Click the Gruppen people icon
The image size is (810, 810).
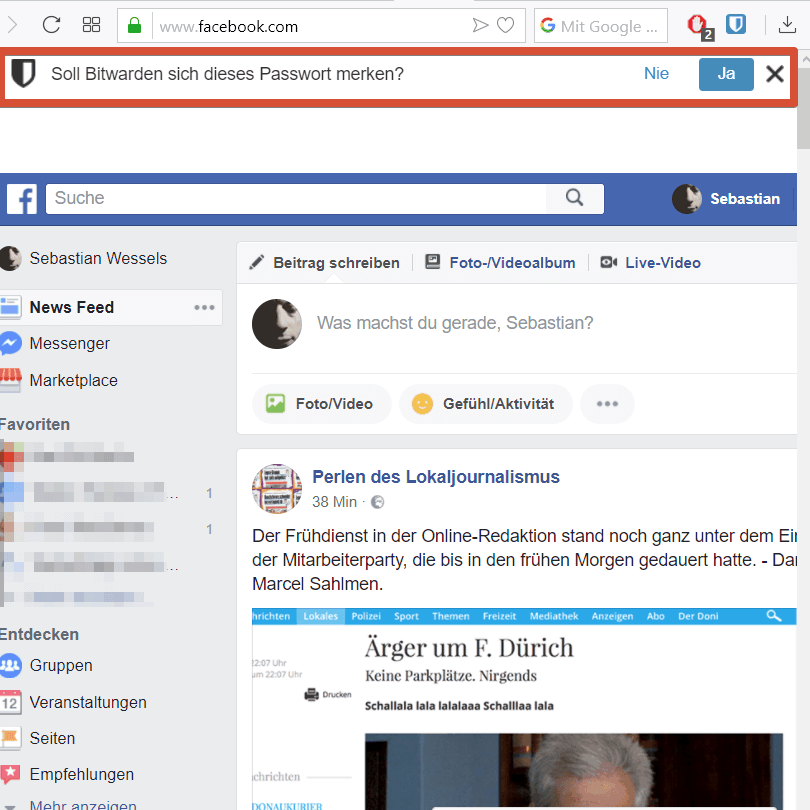[10, 665]
